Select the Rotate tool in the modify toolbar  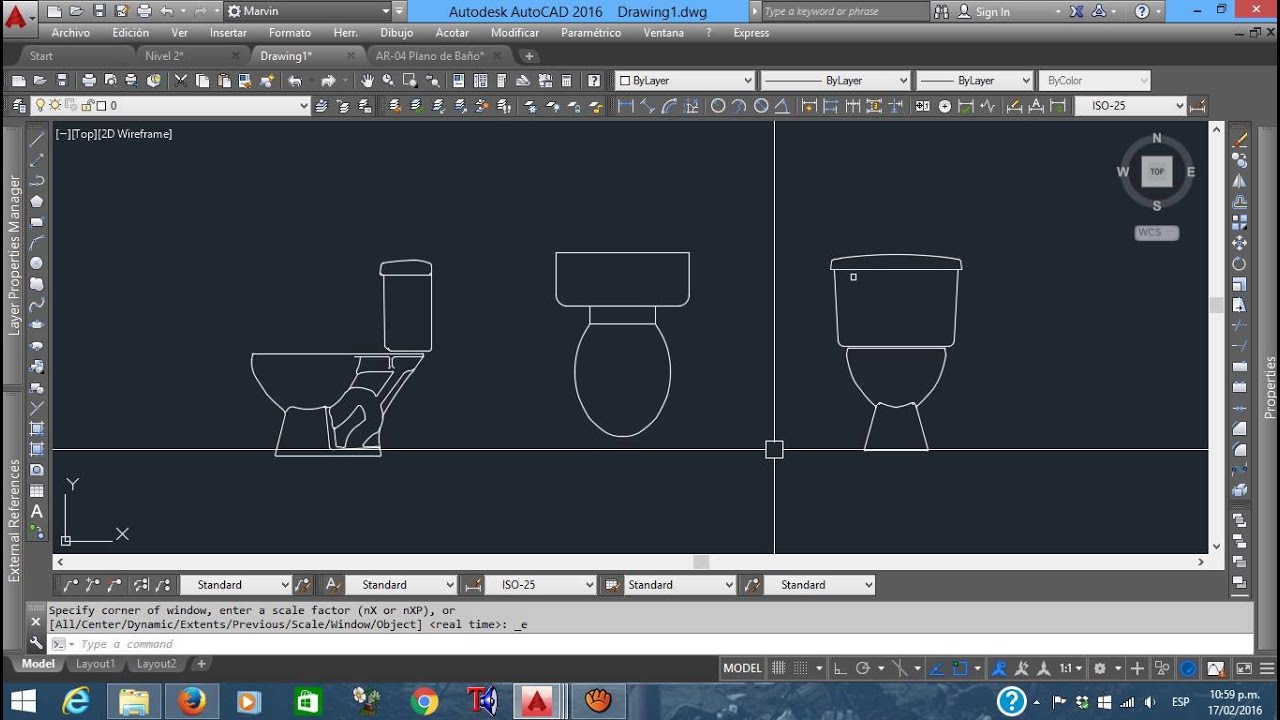point(1240,263)
